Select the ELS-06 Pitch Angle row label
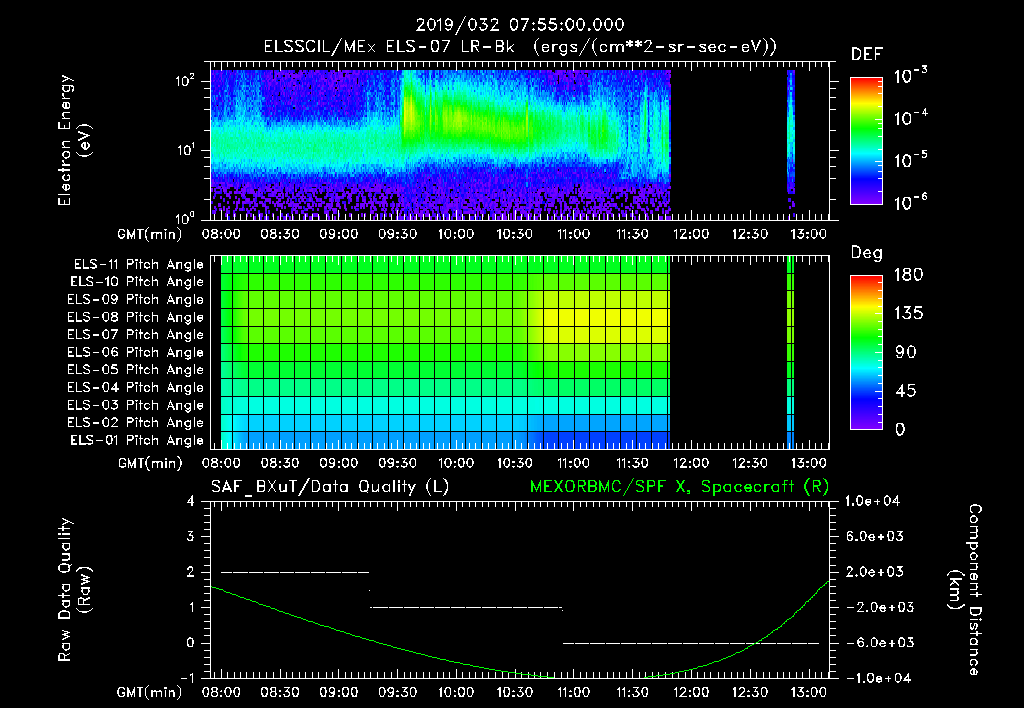Screen dimensions: 1024x708 coord(135,352)
